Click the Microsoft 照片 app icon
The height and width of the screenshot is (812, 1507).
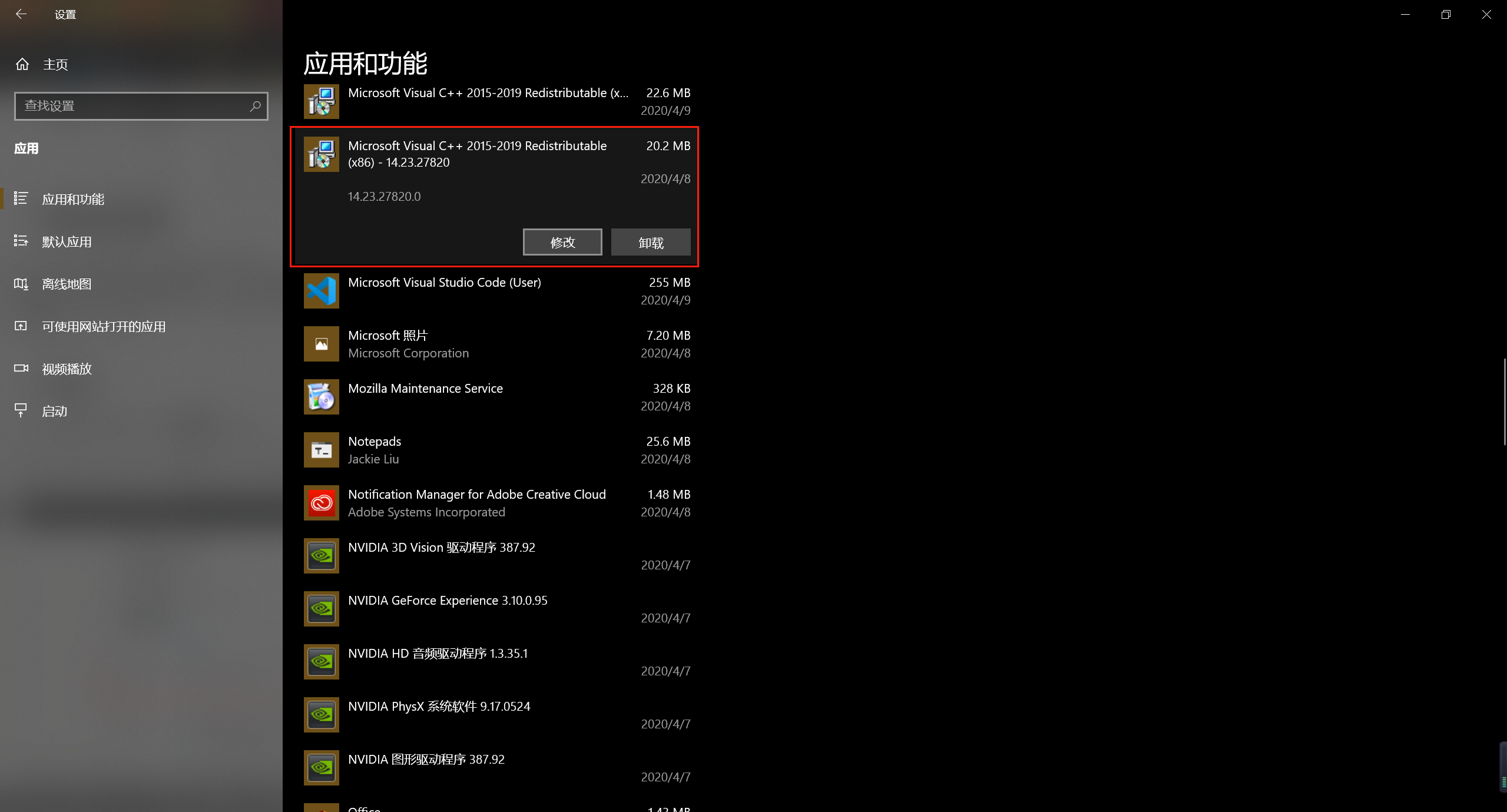tap(321, 344)
